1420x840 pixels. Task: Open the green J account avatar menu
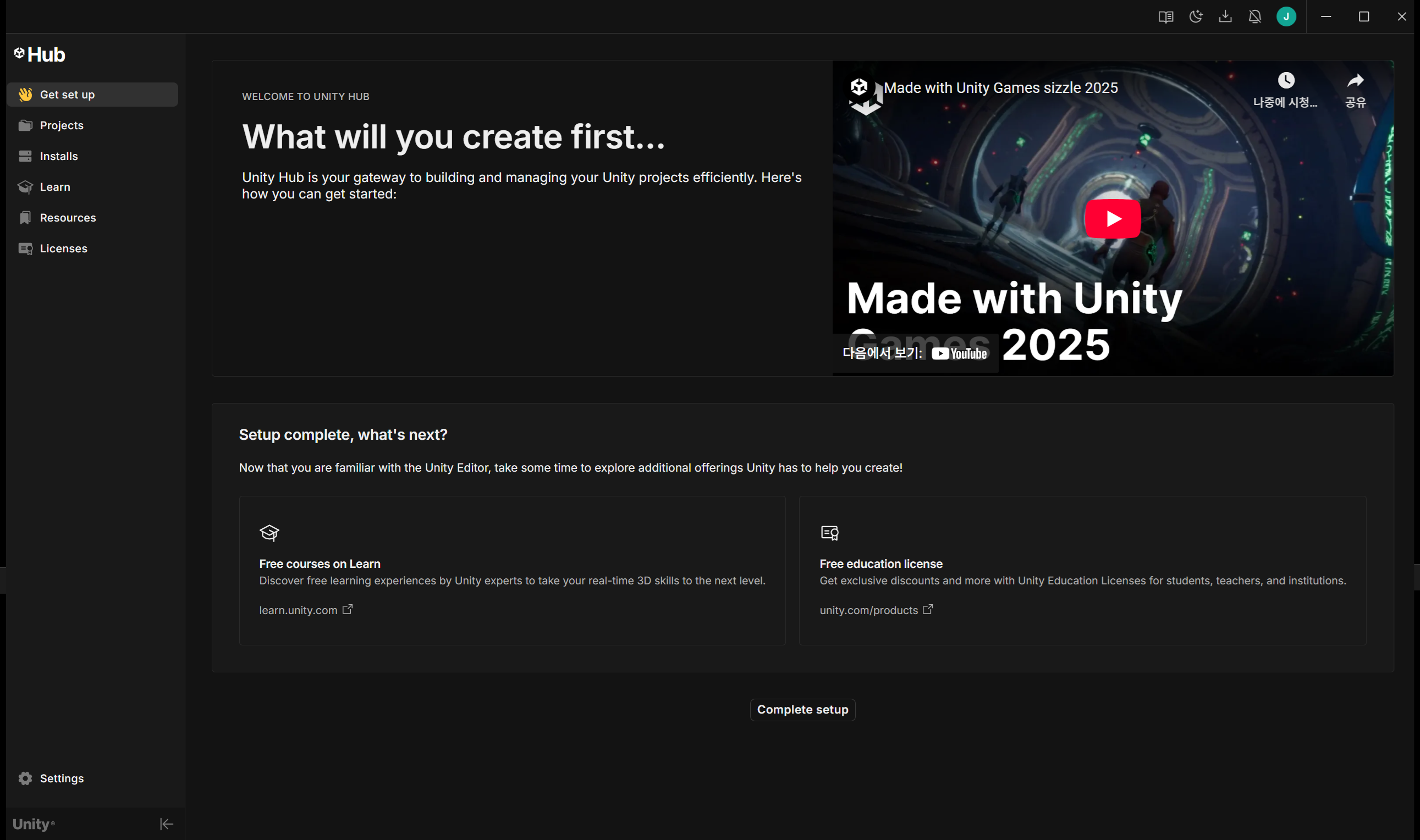tap(1286, 17)
